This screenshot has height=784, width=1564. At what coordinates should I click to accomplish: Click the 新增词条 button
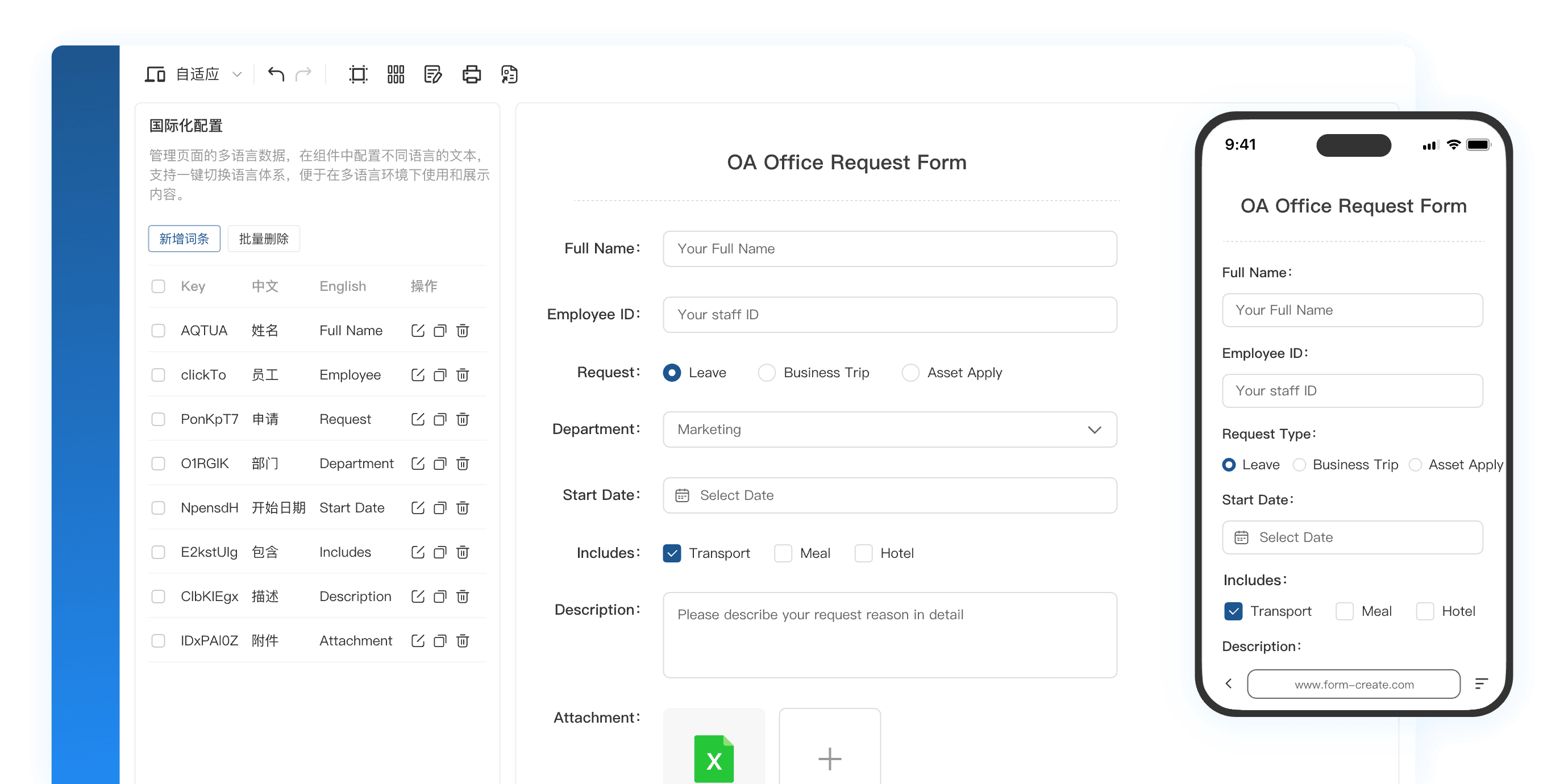pyautogui.click(x=184, y=238)
